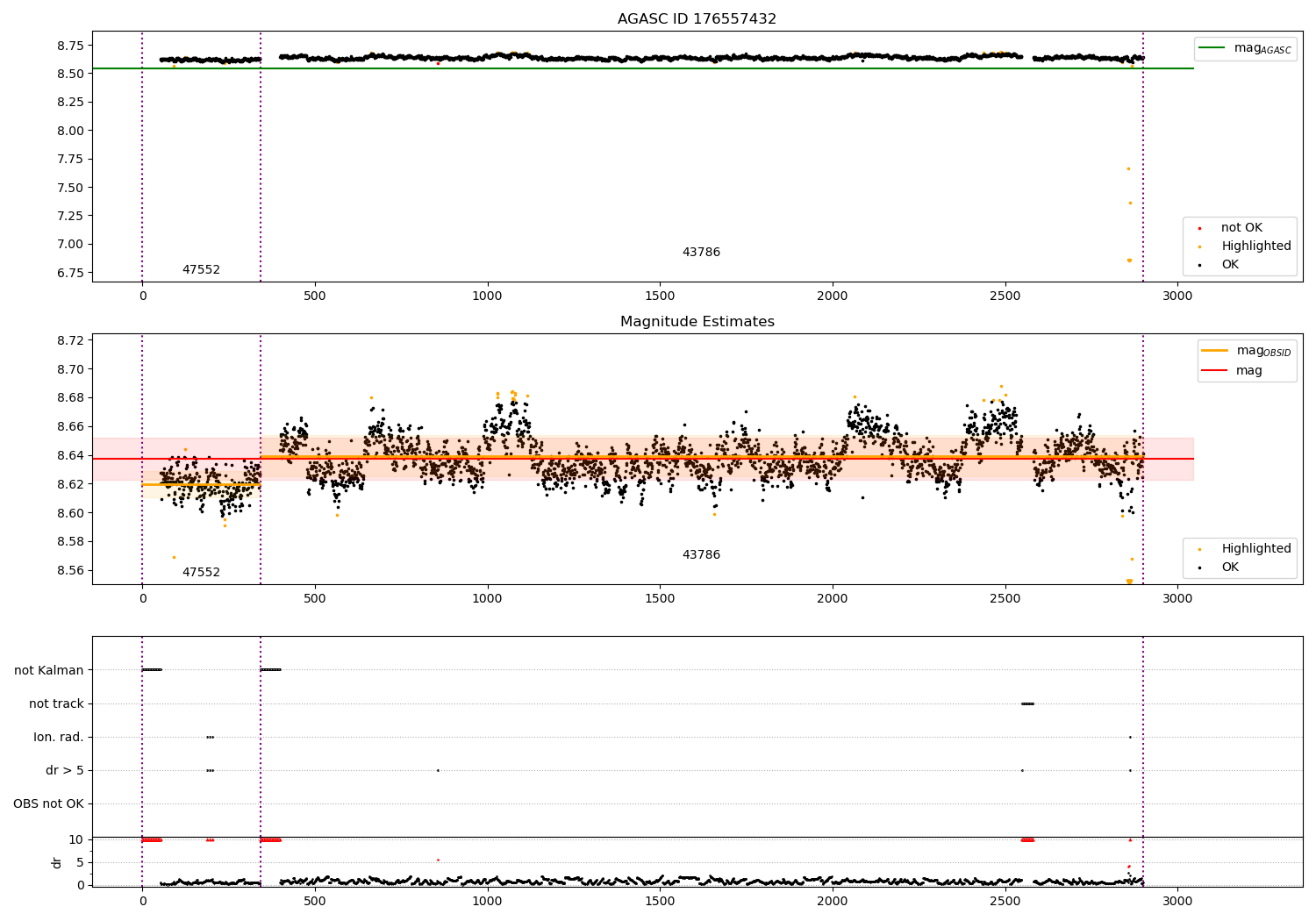Click the 'not Kalman' data points near 0
This screenshot has width=1316, height=921.
(152, 670)
